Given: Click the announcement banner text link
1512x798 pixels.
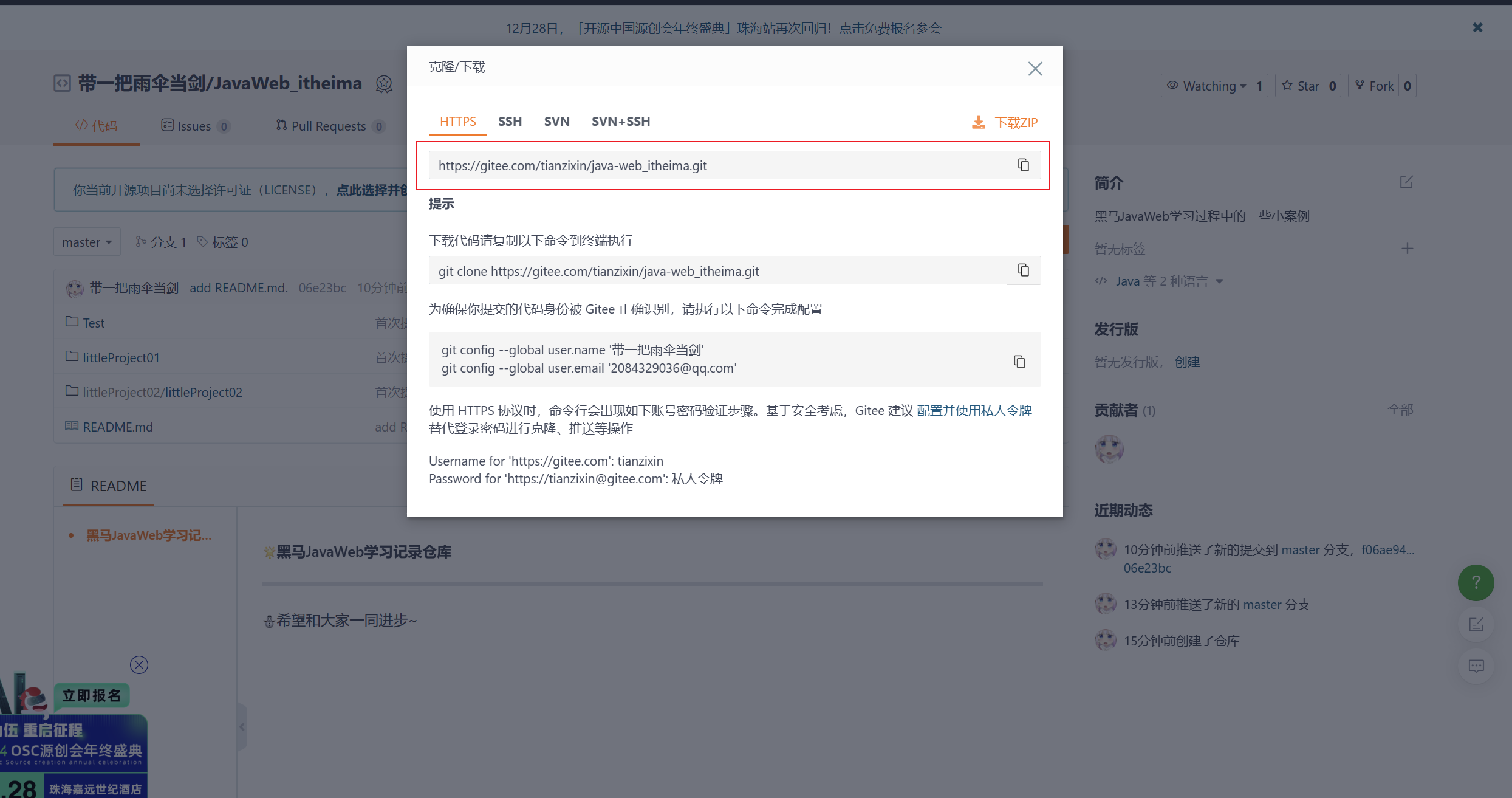Looking at the screenshot, I should (723, 28).
